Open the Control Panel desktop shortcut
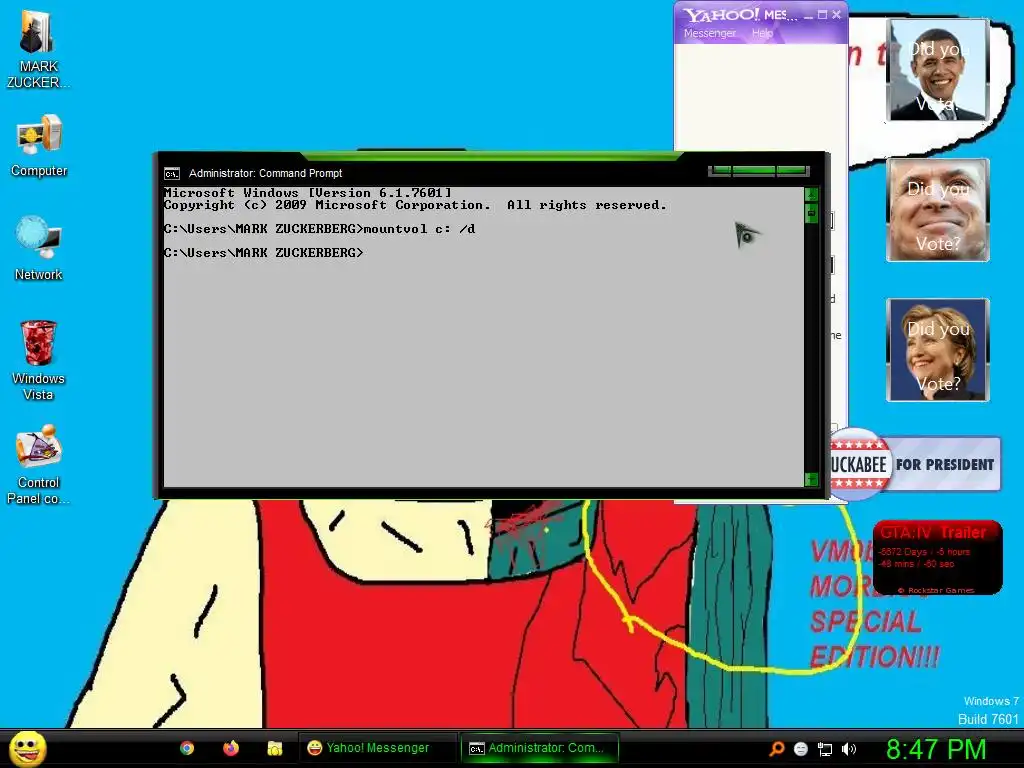The image size is (1024, 768). [x=39, y=464]
